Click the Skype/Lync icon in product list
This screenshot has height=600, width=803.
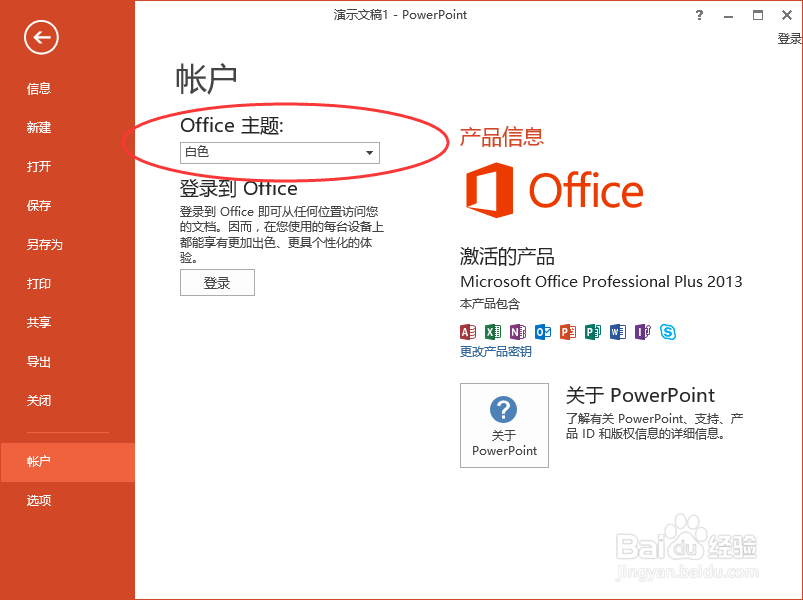668,332
